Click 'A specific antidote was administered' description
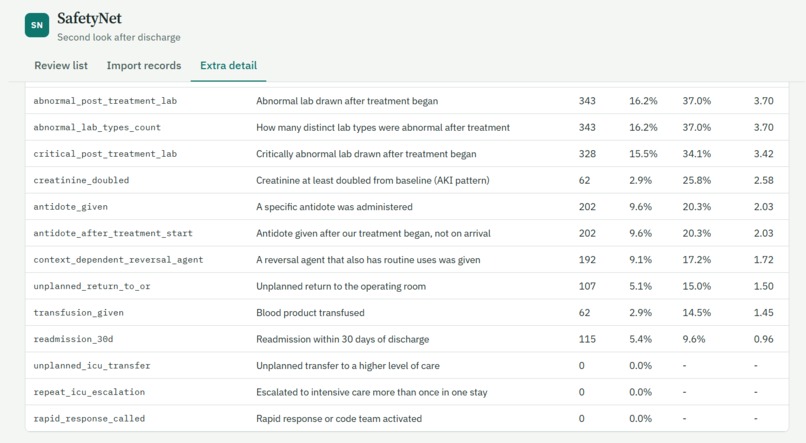This screenshot has height=443, width=806. click(334, 207)
